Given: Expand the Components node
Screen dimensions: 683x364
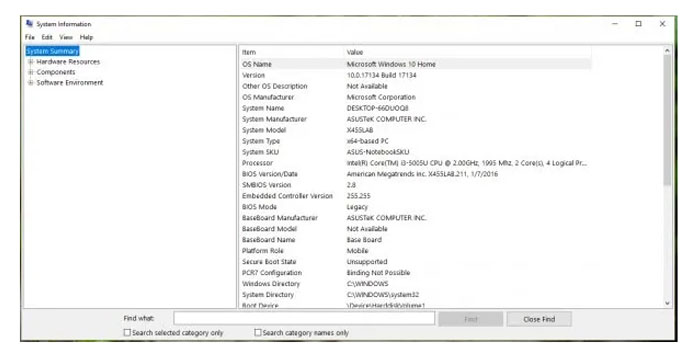Looking at the screenshot, I should click(x=30, y=72).
